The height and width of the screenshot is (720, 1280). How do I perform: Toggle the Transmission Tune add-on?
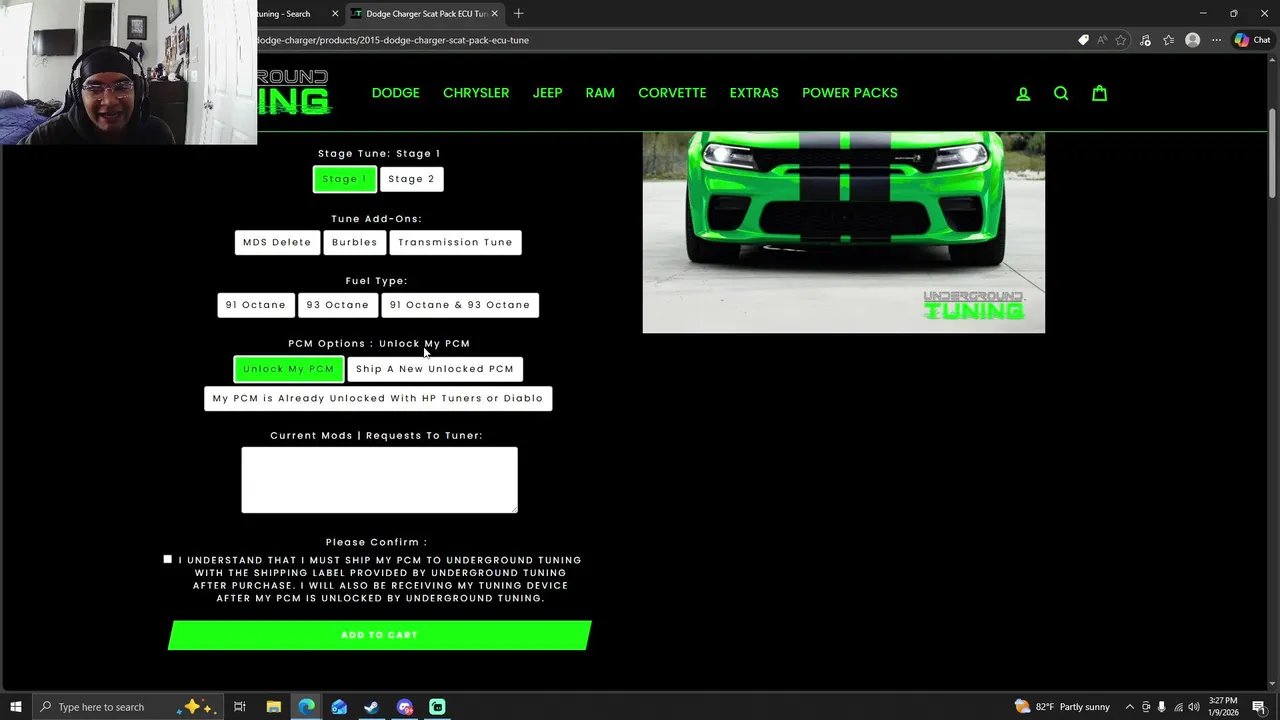[x=455, y=242]
